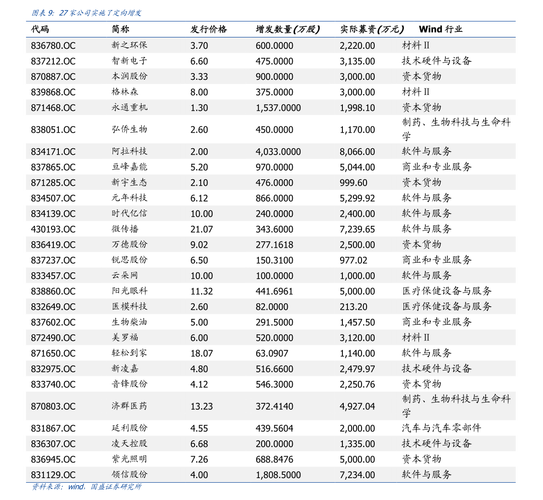Select code cell 836945.OC
The image size is (543, 500).
click(53, 459)
